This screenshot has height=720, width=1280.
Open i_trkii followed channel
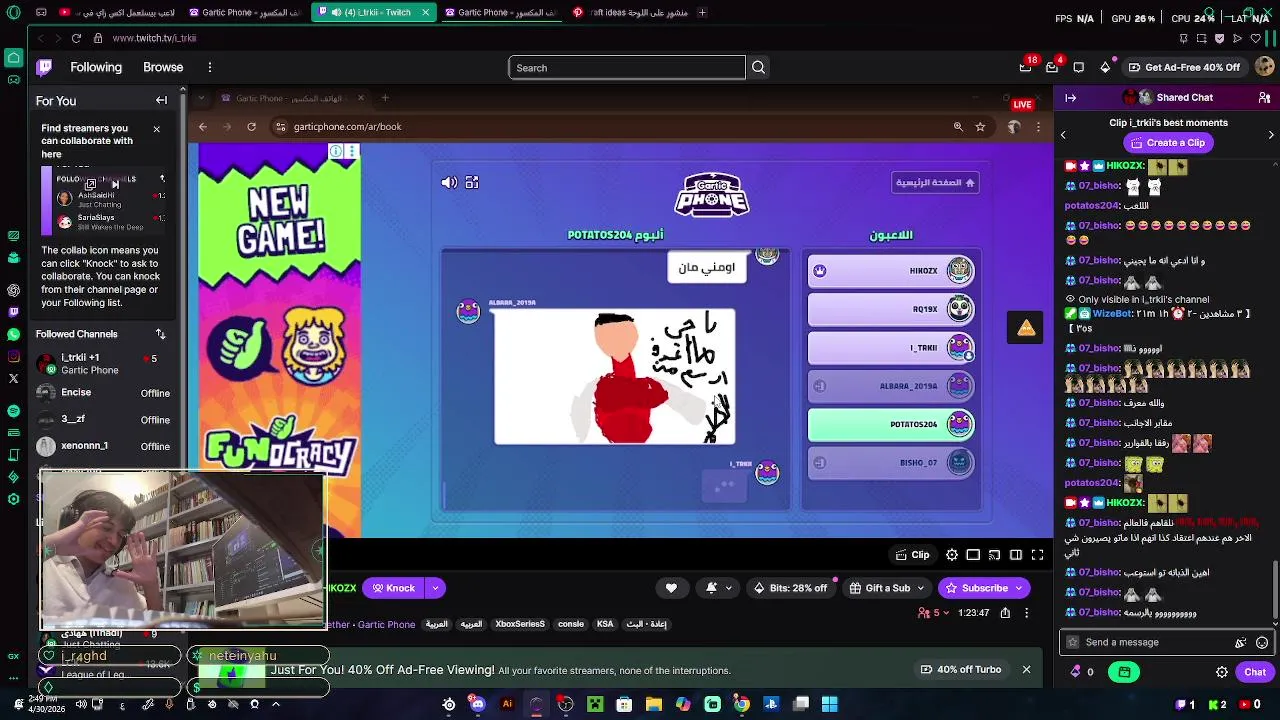[105, 364]
